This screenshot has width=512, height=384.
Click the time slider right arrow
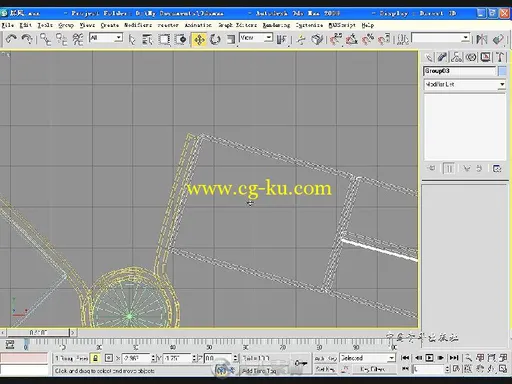pyautogui.click(x=73, y=332)
